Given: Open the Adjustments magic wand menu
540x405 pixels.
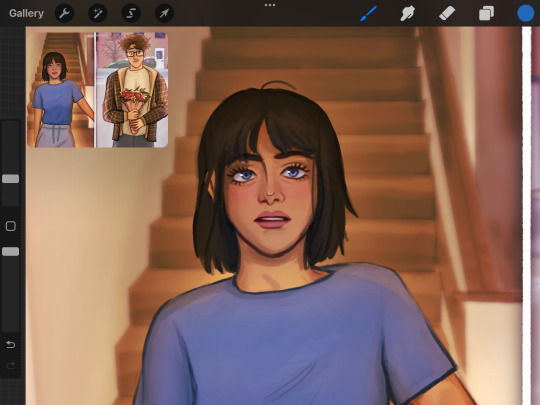Looking at the screenshot, I should pos(98,13).
